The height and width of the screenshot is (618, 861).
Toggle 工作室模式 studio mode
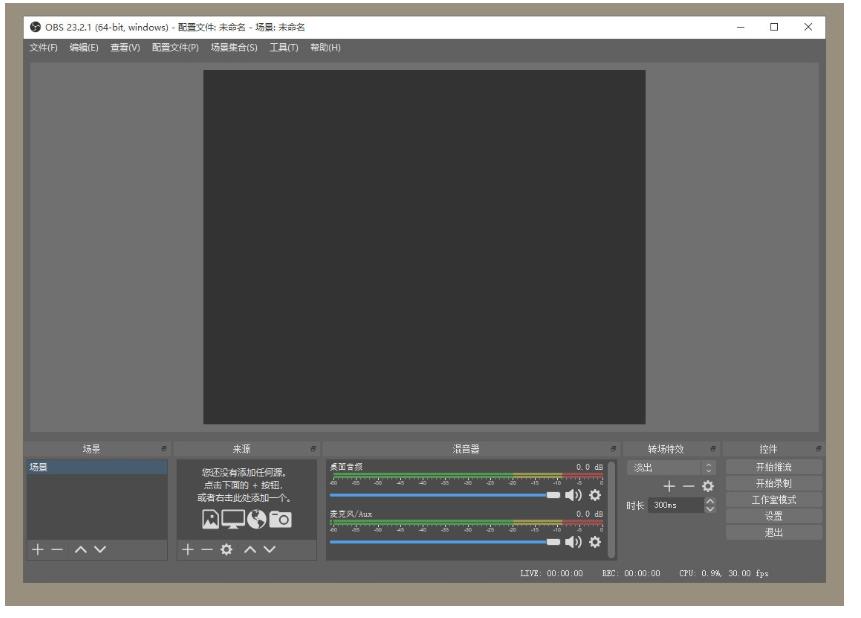tap(774, 499)
